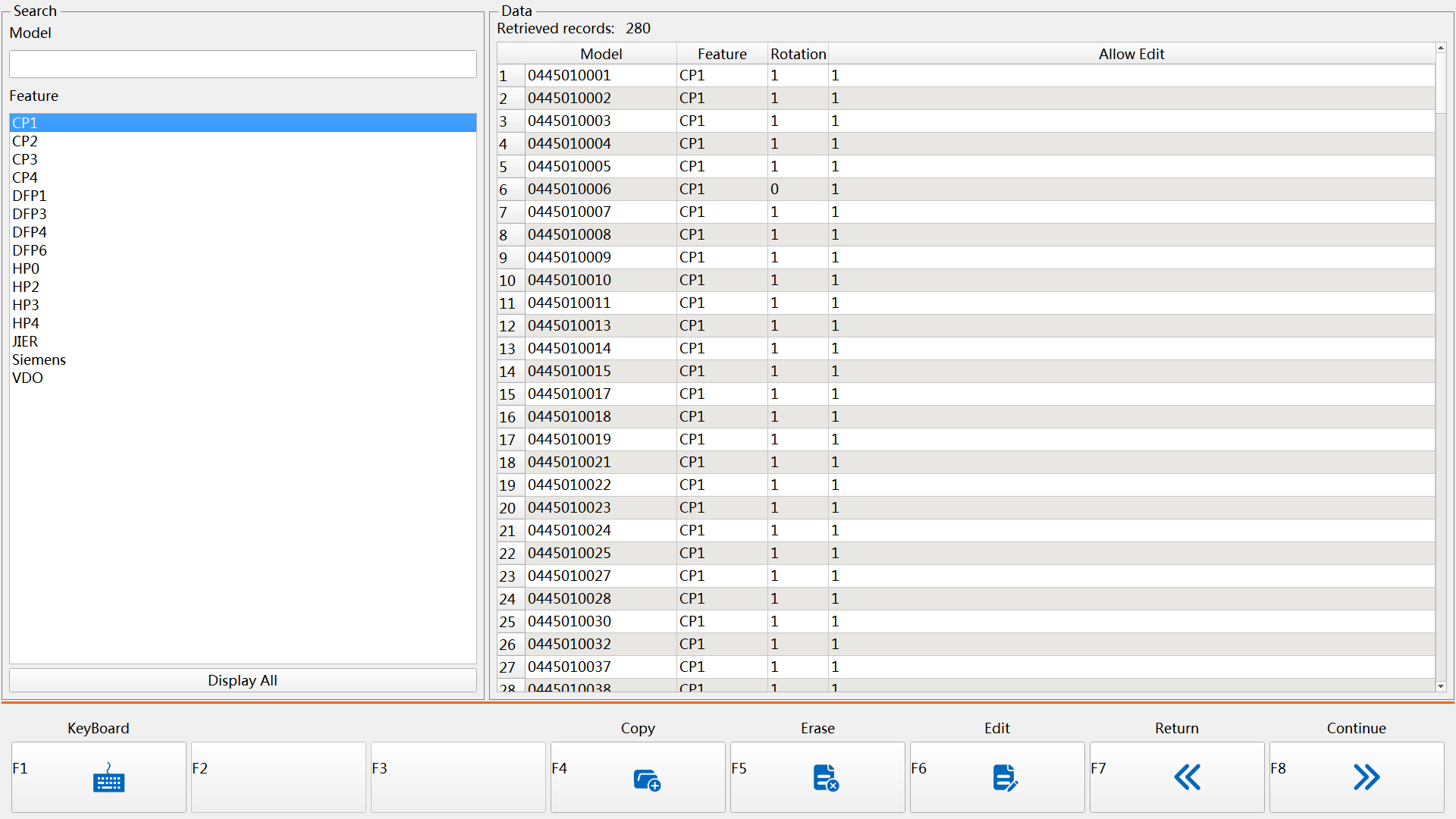This screenshot has height=819, width=1456.
Task: Select DFP4 in the Feature list
Action: click(30, 232)
